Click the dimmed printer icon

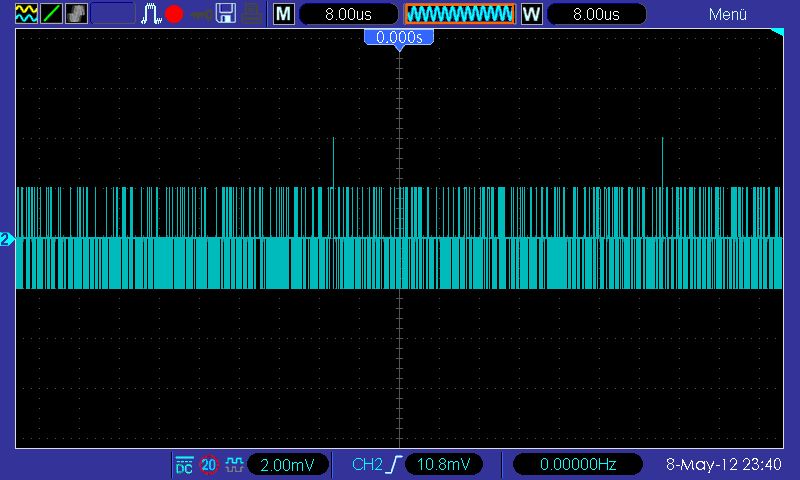pyautogui.click(x=252, y=14)
